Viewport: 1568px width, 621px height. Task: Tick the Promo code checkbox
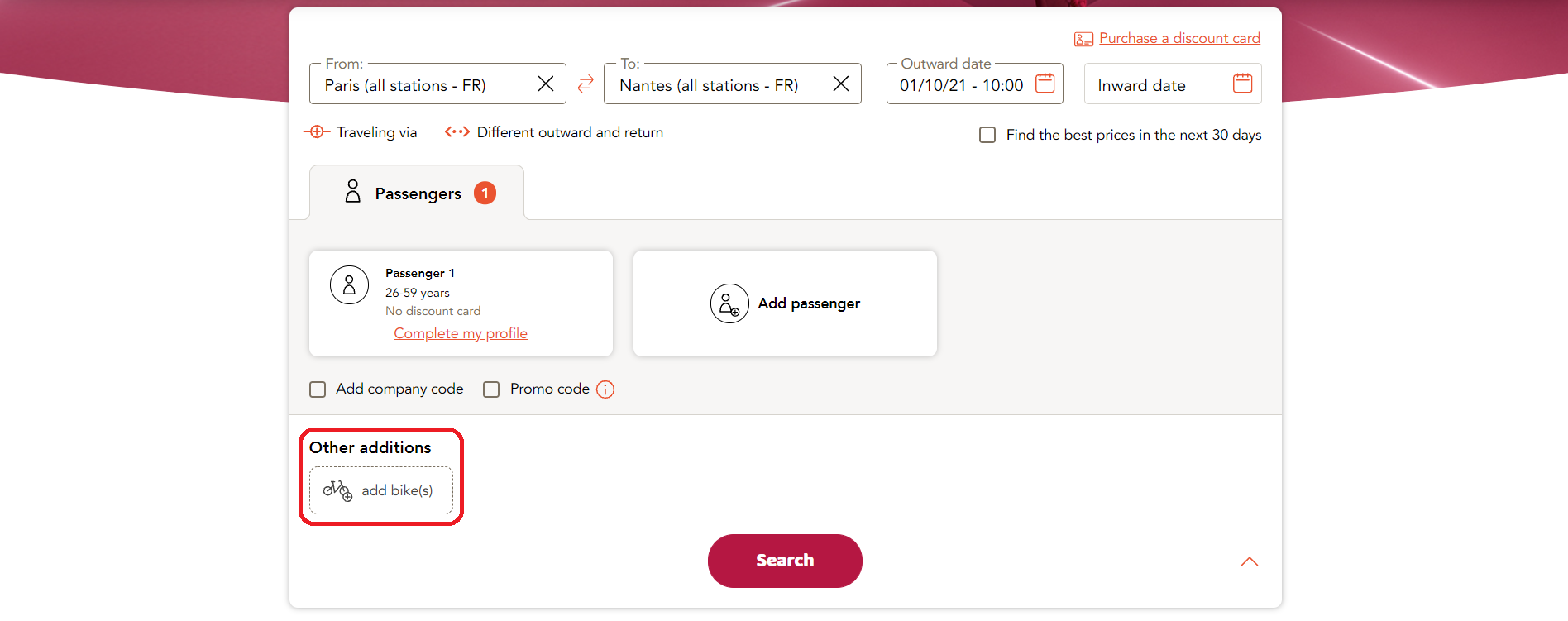[x=491, y=389]
